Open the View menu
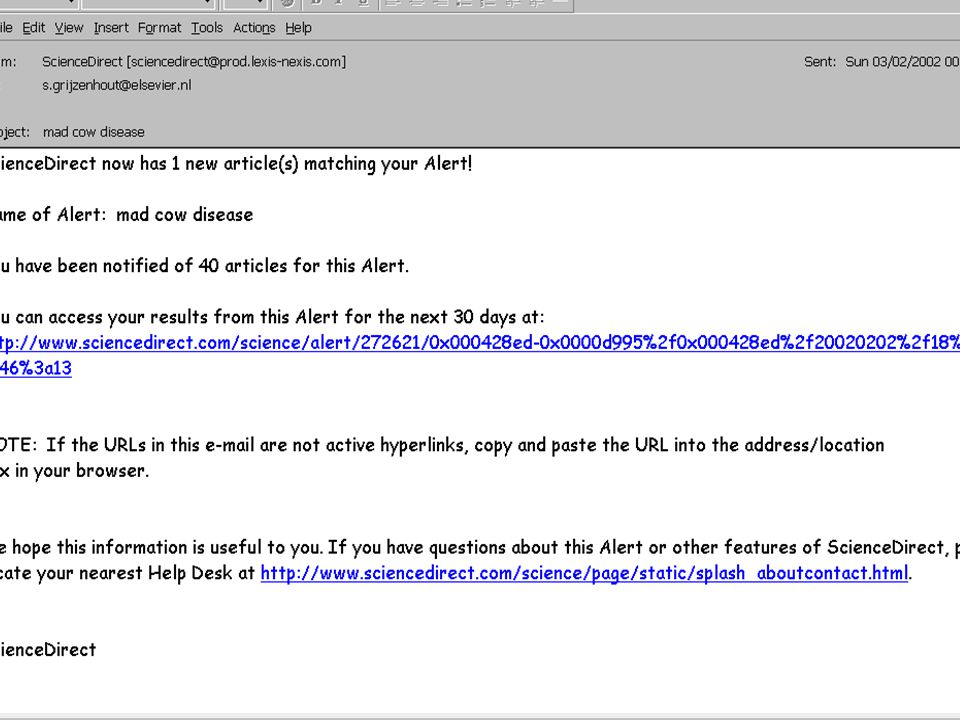The height and width of the screenshot is (720, 960). (x=69, y=28)
